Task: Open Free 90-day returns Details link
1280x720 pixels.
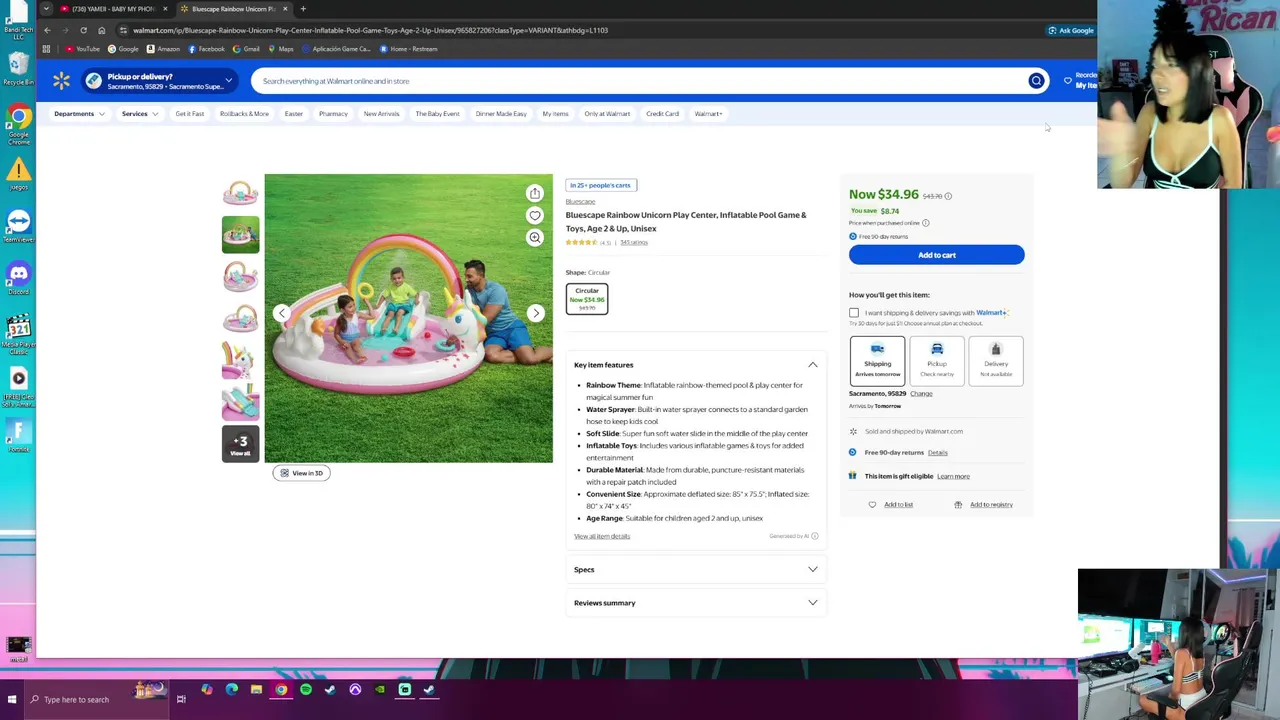Action: tap(937, 453)
